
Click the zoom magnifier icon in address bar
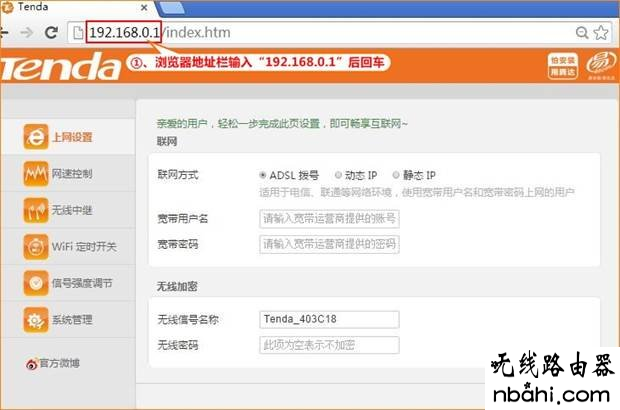click(582, 32)
